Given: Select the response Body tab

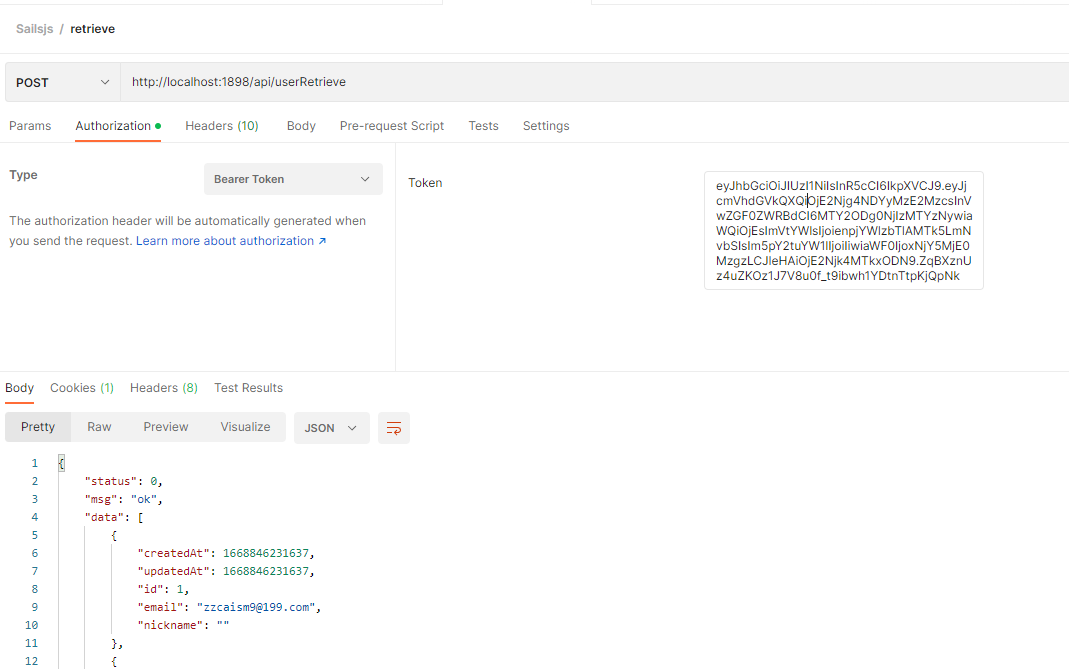Looking at the screenshot, I should point(19,388).
